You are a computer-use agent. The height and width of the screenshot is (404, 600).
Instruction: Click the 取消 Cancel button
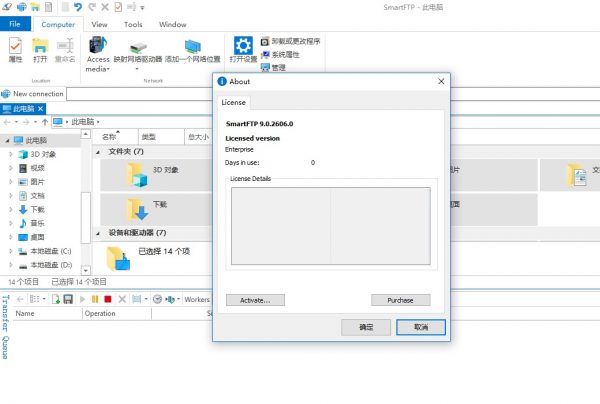[421, 327]
